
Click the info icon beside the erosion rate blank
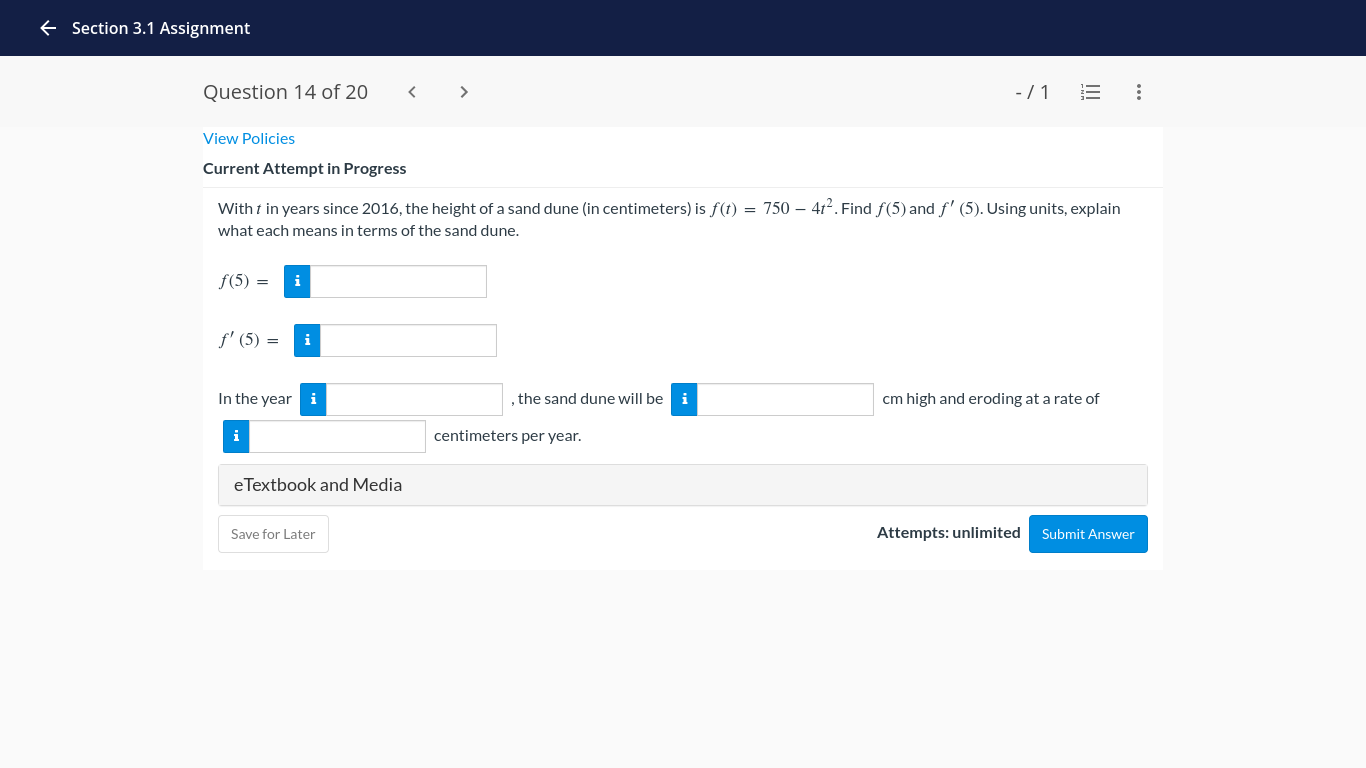(x=235, y=436)
